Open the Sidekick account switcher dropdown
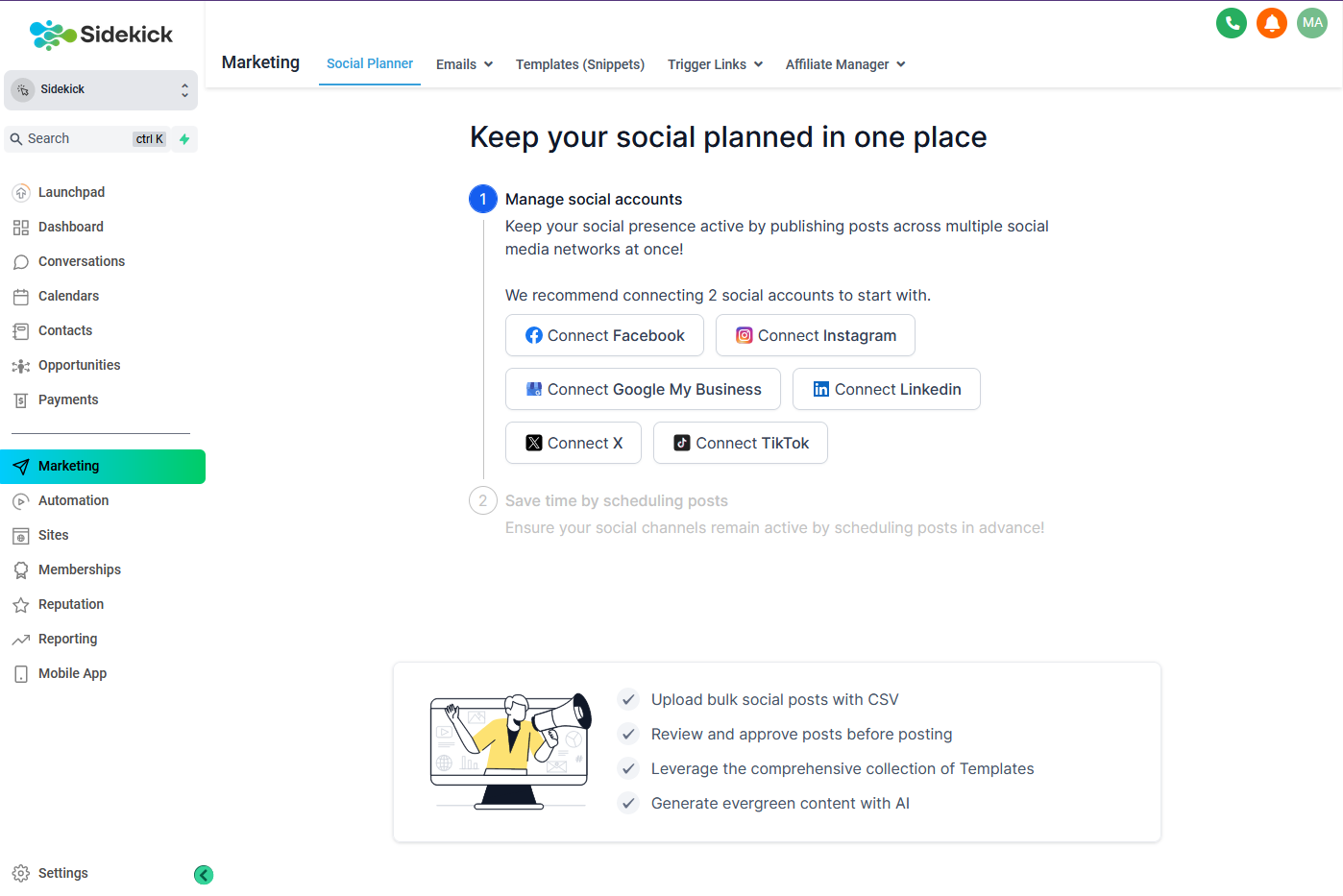The image size is (1343, 896). point(101,89)
